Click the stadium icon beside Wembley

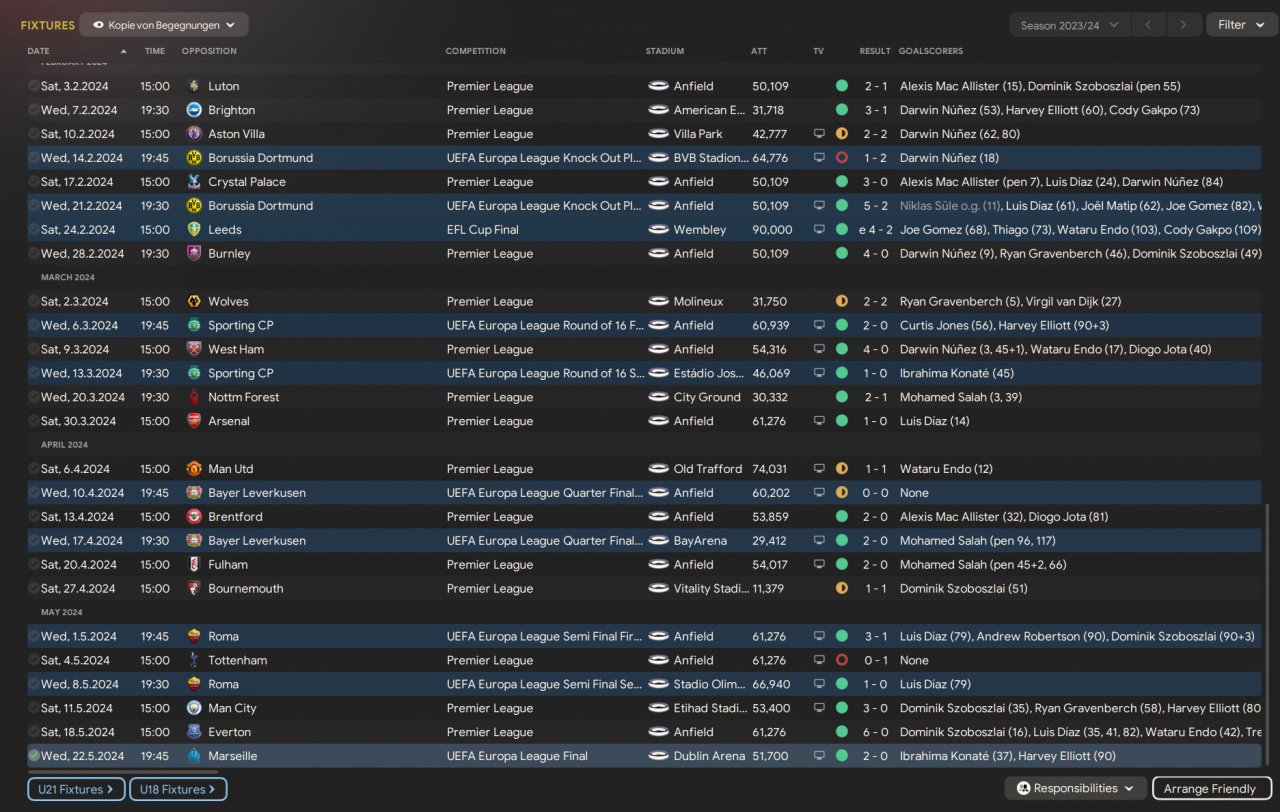click(x=658, y=230)
